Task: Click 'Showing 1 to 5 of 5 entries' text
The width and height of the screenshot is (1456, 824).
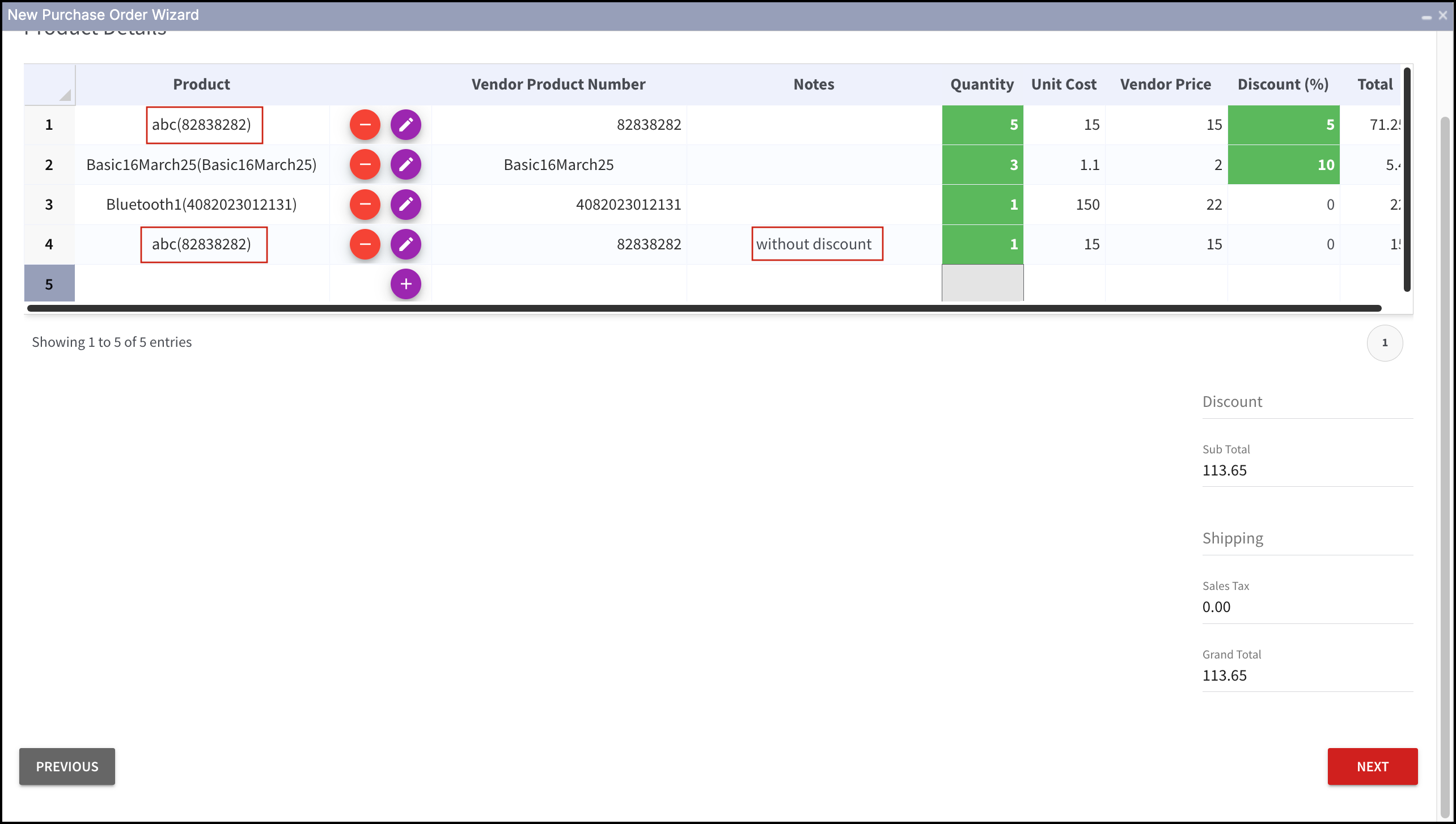Action: click(112, 342)
